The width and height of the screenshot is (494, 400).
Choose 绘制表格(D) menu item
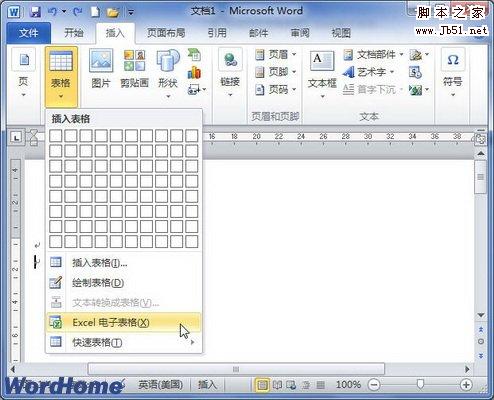pyautogui.click(x=123, y=283)
